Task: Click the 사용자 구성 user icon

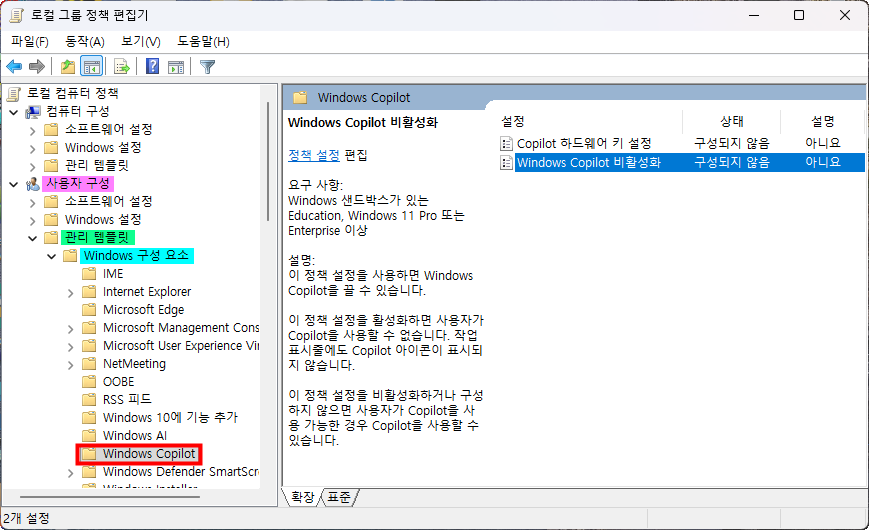Action: click(33, 184)
